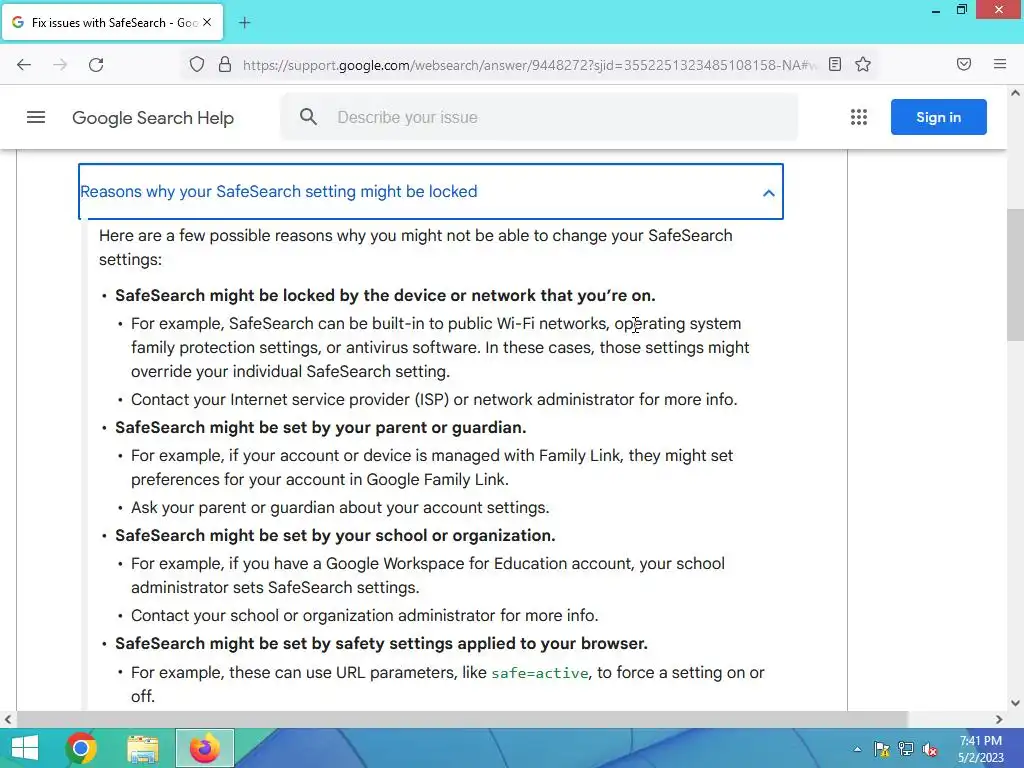Open the taskbar clock and date

(980, 749)
